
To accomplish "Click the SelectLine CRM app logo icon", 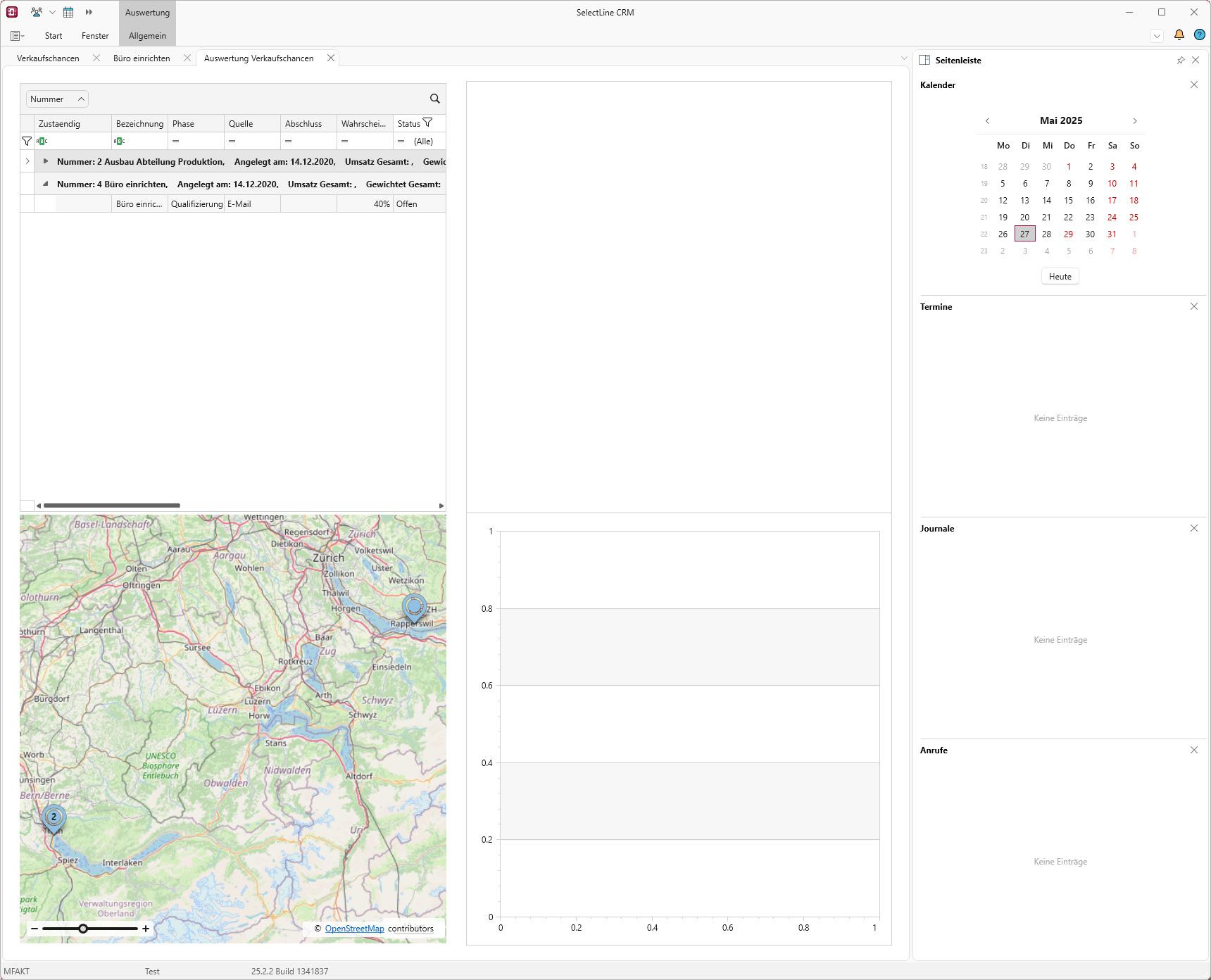I will coord(12,12).
